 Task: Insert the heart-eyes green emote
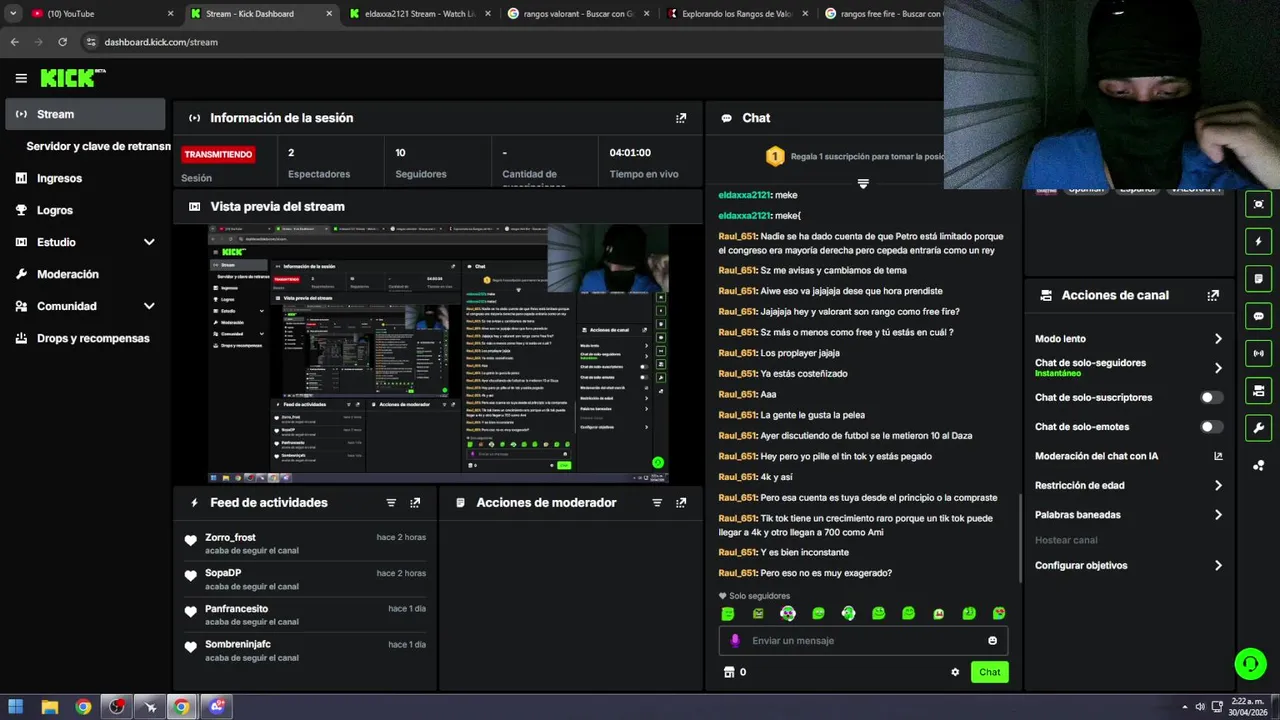tap(998, 613)
